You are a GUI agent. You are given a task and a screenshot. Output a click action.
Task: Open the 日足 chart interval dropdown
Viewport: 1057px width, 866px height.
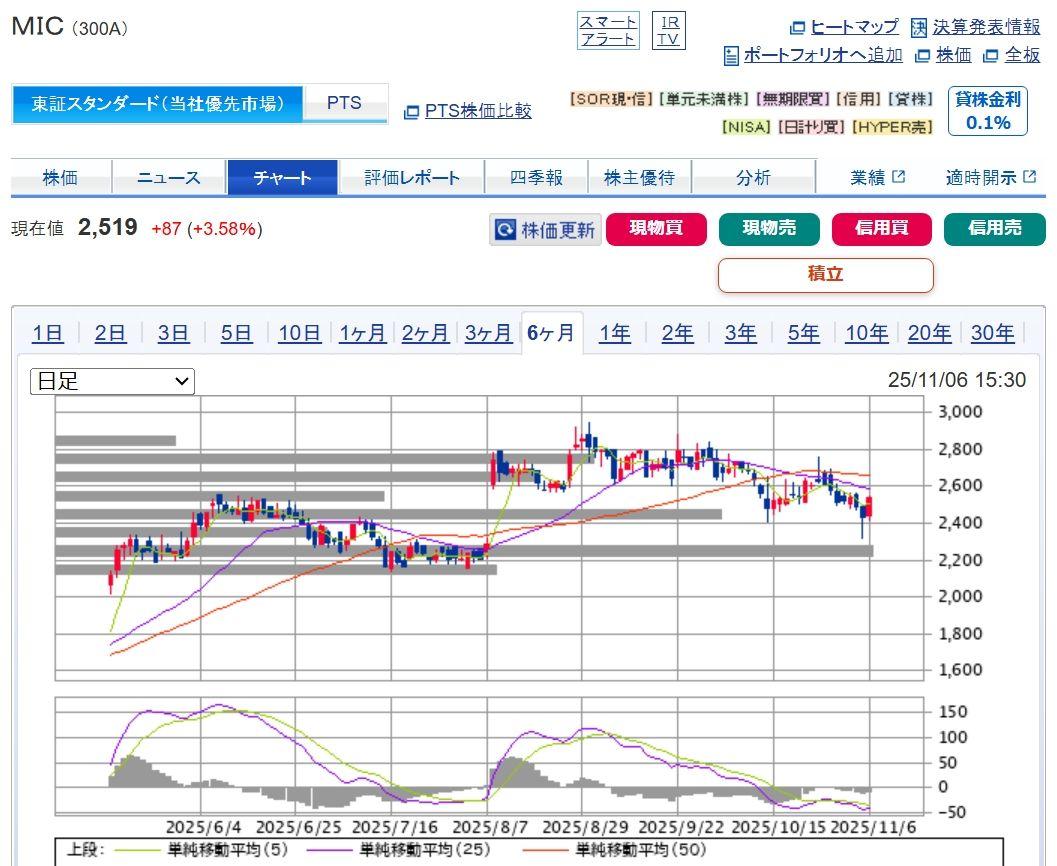(x=112, y=381)
